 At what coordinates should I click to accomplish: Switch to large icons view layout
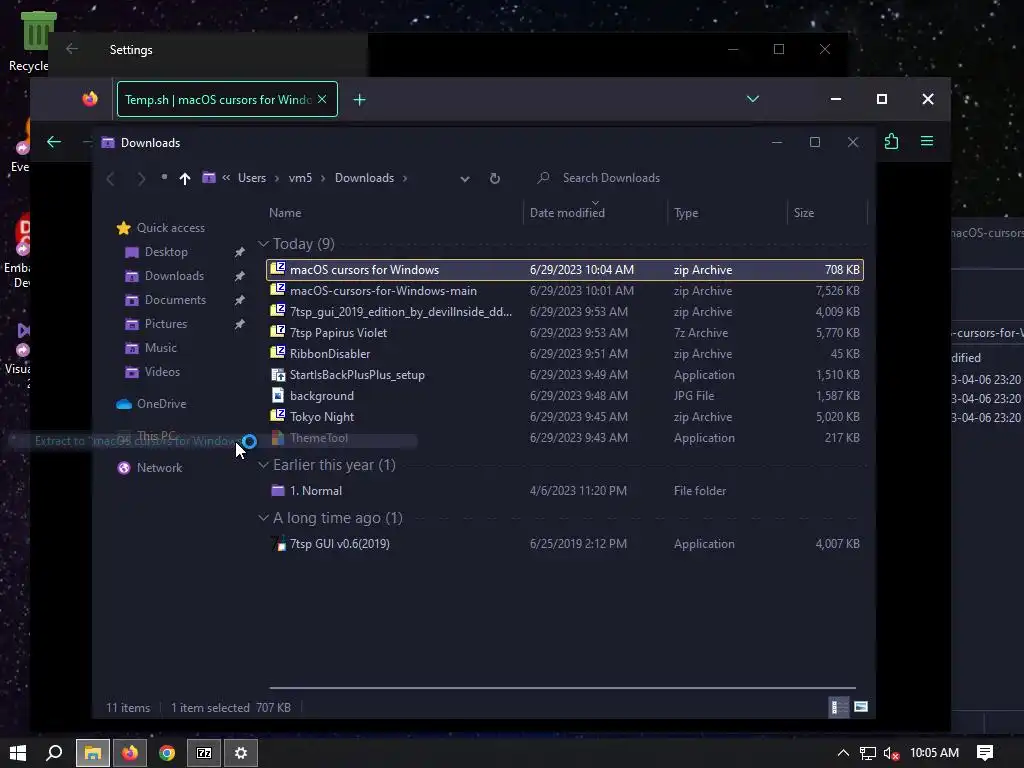tap(861, 707)
